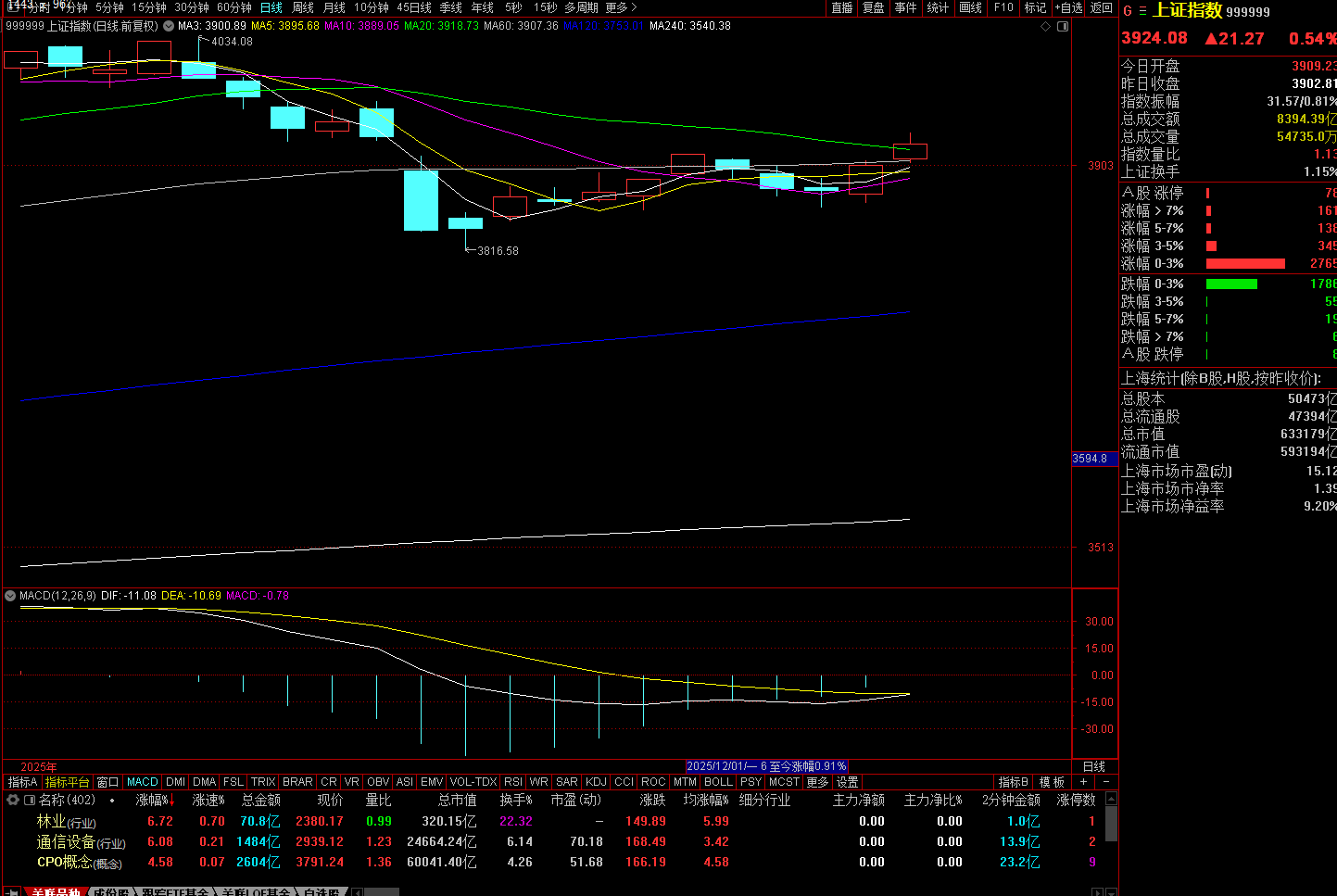Image resolution: width=1337 pixels, height=896 pixels.
Task: Click the diamond icon at chart top right
Action: click(x=1046, y=27)
